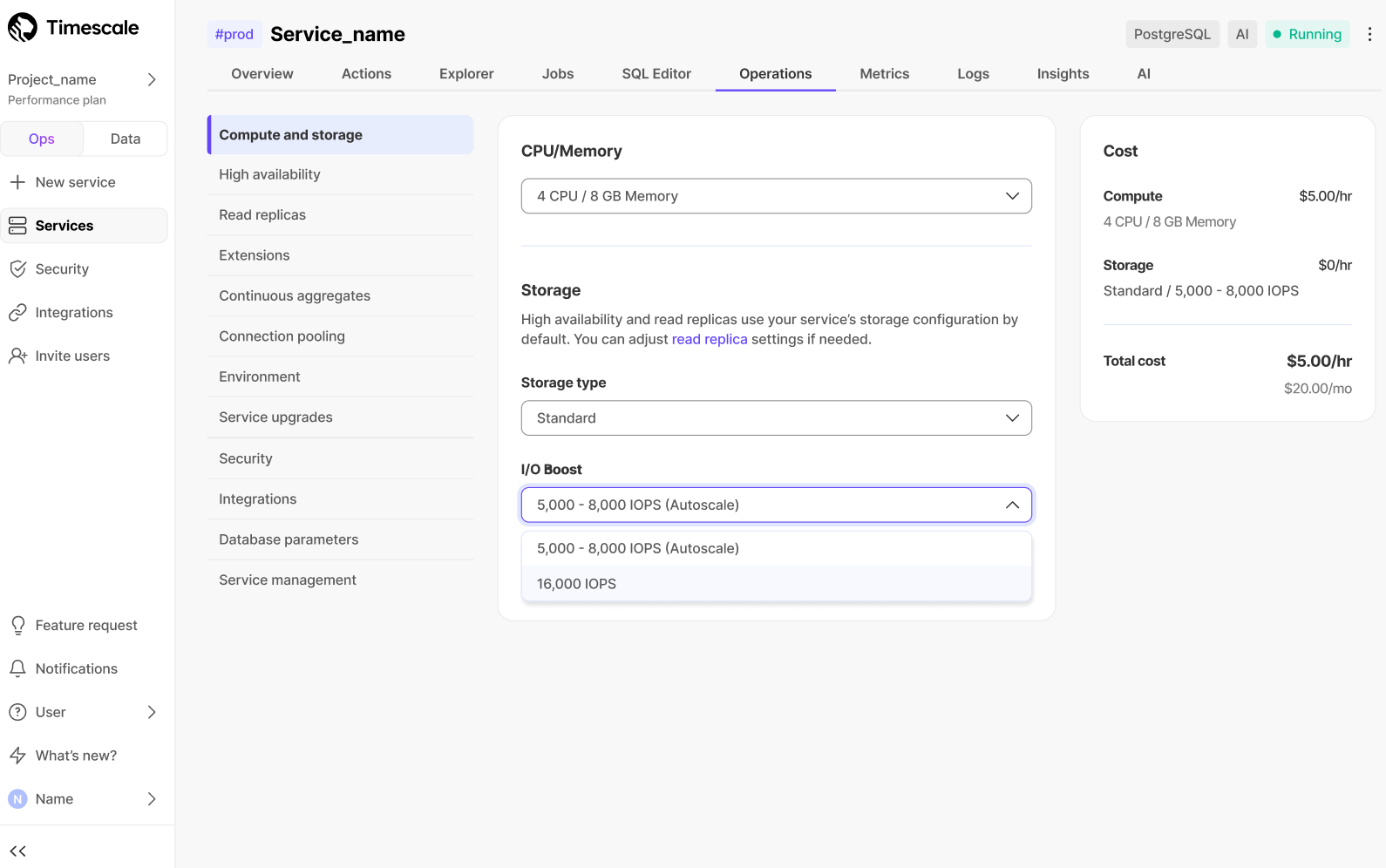The height and width of the screenshot is (868, 1386).
Task: Click the Service_name title
Action: pos(337,34)
